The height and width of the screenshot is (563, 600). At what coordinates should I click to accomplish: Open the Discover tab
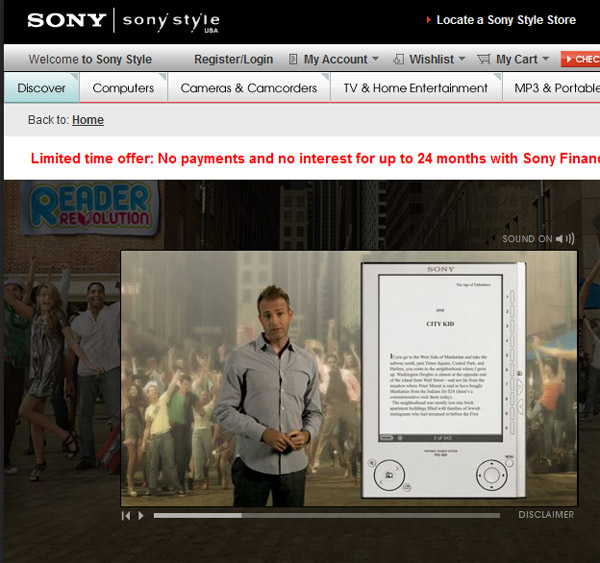coord(42,88)
